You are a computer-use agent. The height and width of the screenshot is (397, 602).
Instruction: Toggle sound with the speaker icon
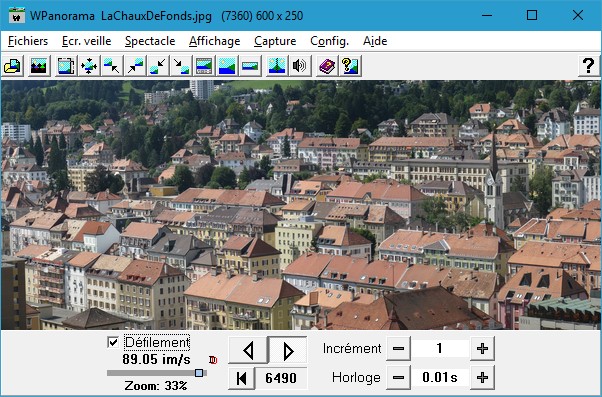pos(300,66)
